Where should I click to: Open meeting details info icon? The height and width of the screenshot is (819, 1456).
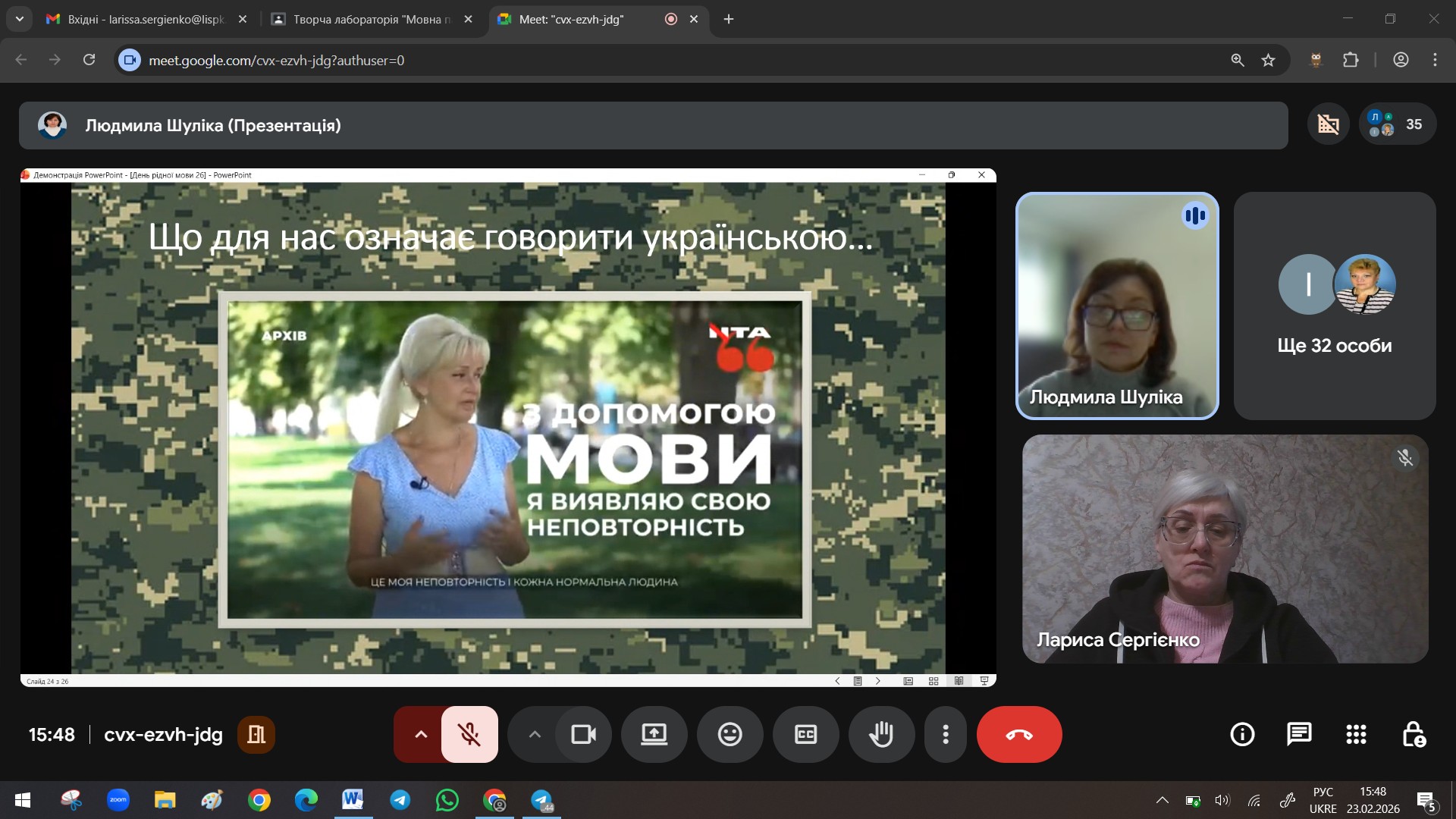click(x=1242, y=734)
